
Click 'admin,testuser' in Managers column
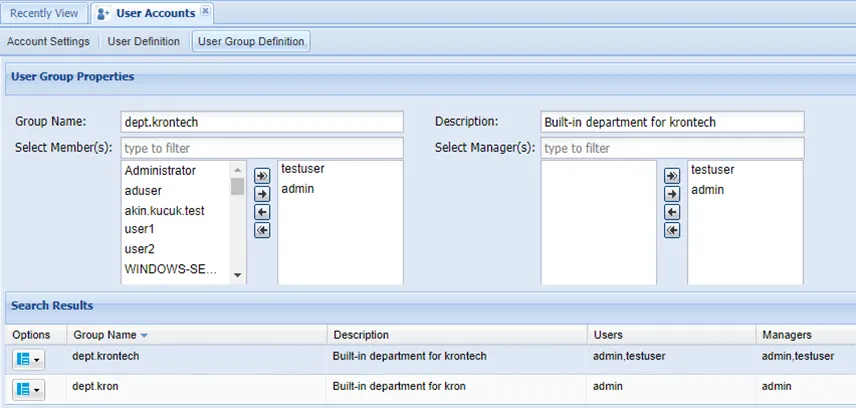pos(798,356)
